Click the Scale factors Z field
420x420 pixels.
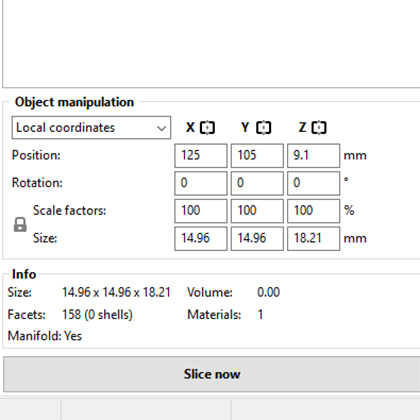[313, 211]
